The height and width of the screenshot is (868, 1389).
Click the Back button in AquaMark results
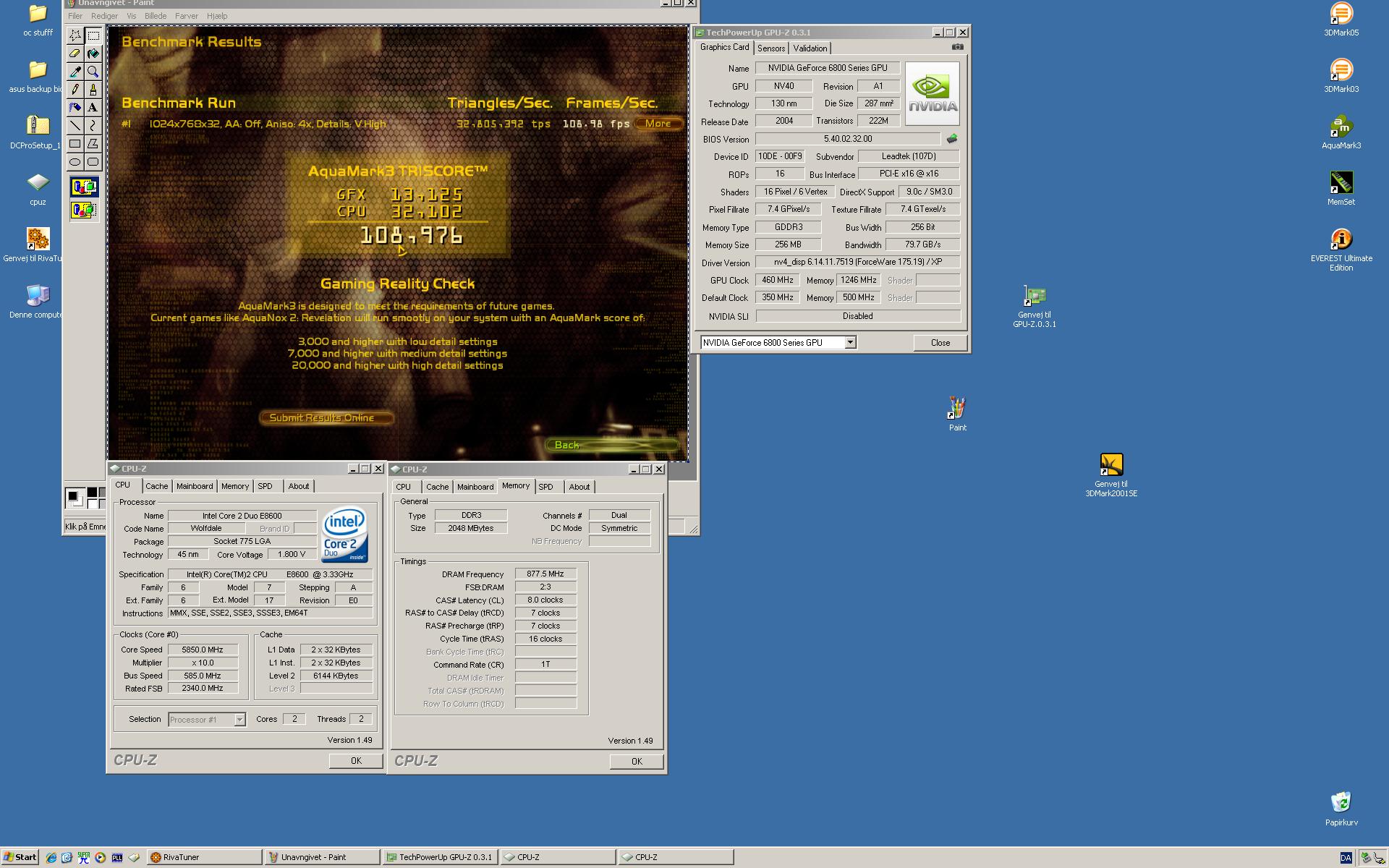pyautogui.click(x=612, y=445)
